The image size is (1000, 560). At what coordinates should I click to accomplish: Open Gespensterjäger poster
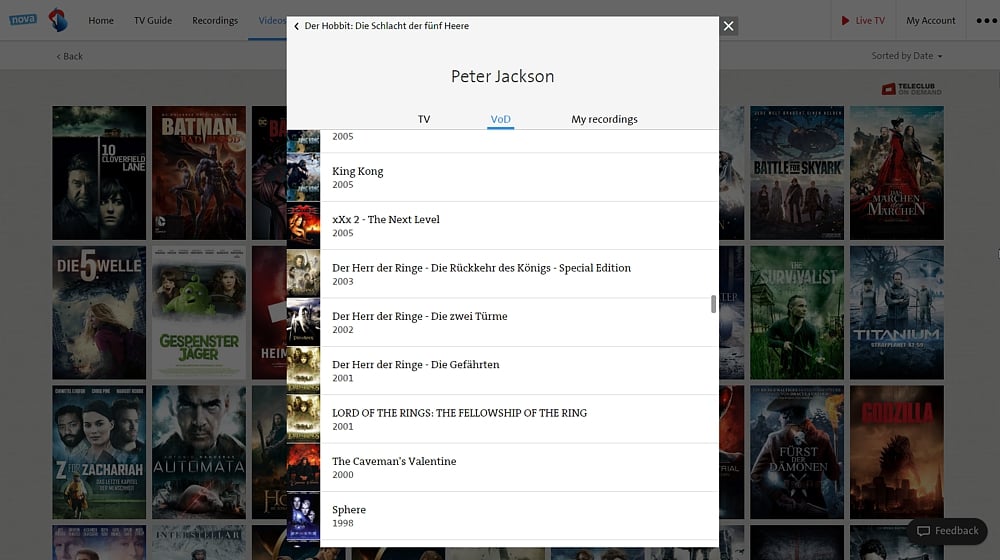(199, 313)
